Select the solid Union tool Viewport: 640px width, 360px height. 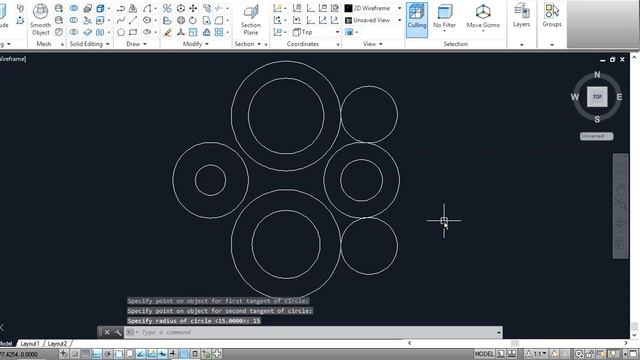pos(74,8)
